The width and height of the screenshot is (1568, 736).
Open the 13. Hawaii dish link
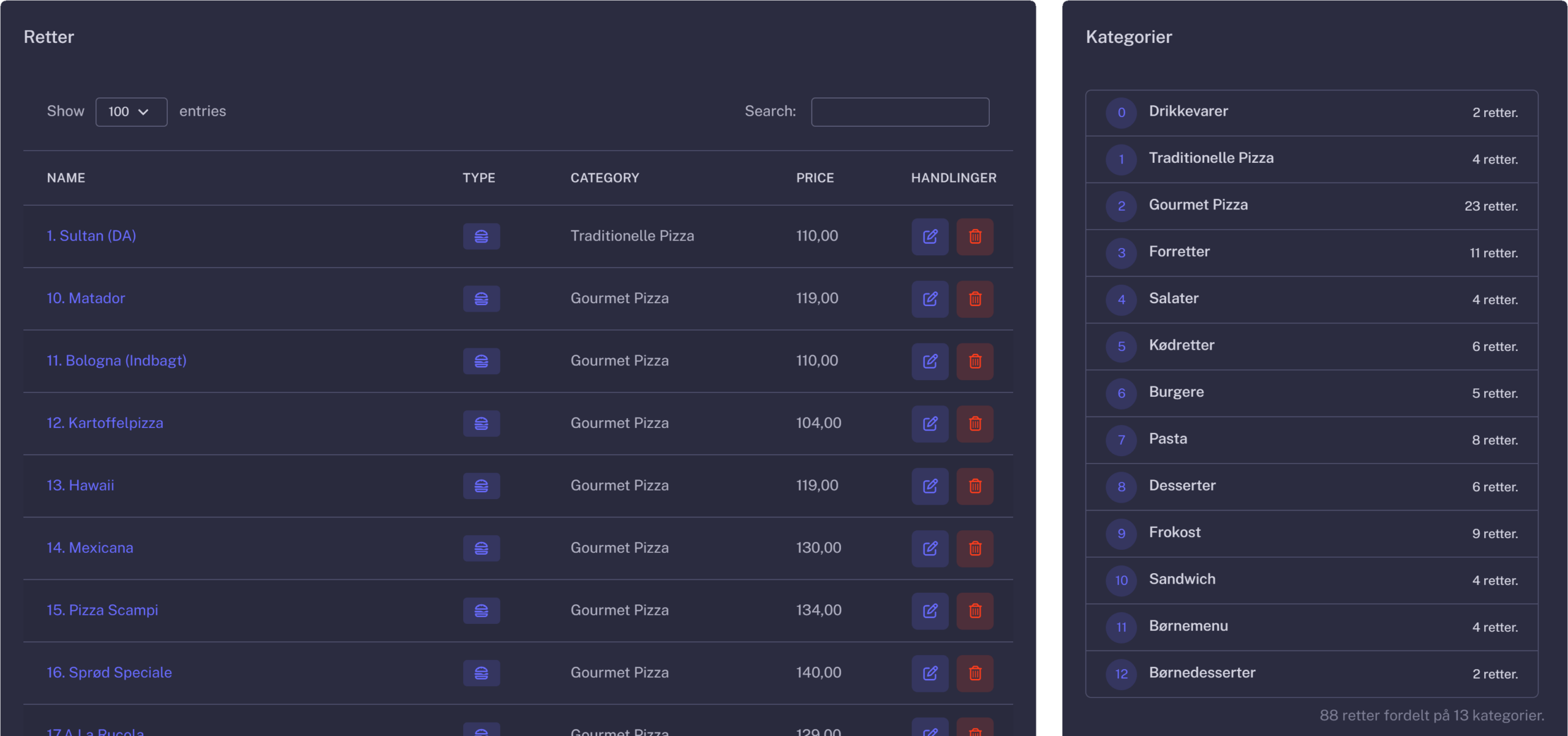pyautogui.click(x=80, y=486)
